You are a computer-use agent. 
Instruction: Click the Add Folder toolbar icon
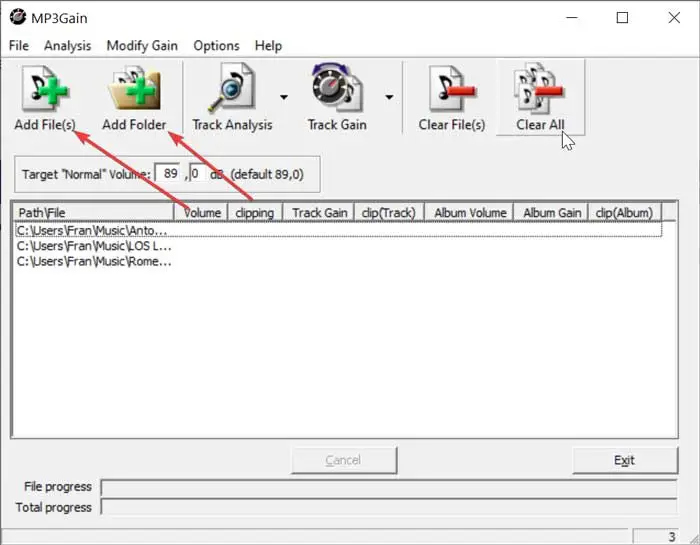point(134,89)
